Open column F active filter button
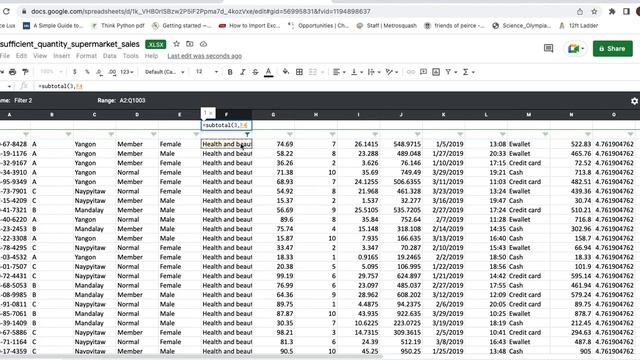The image size is (640, 360). click(x=247, y=134)
